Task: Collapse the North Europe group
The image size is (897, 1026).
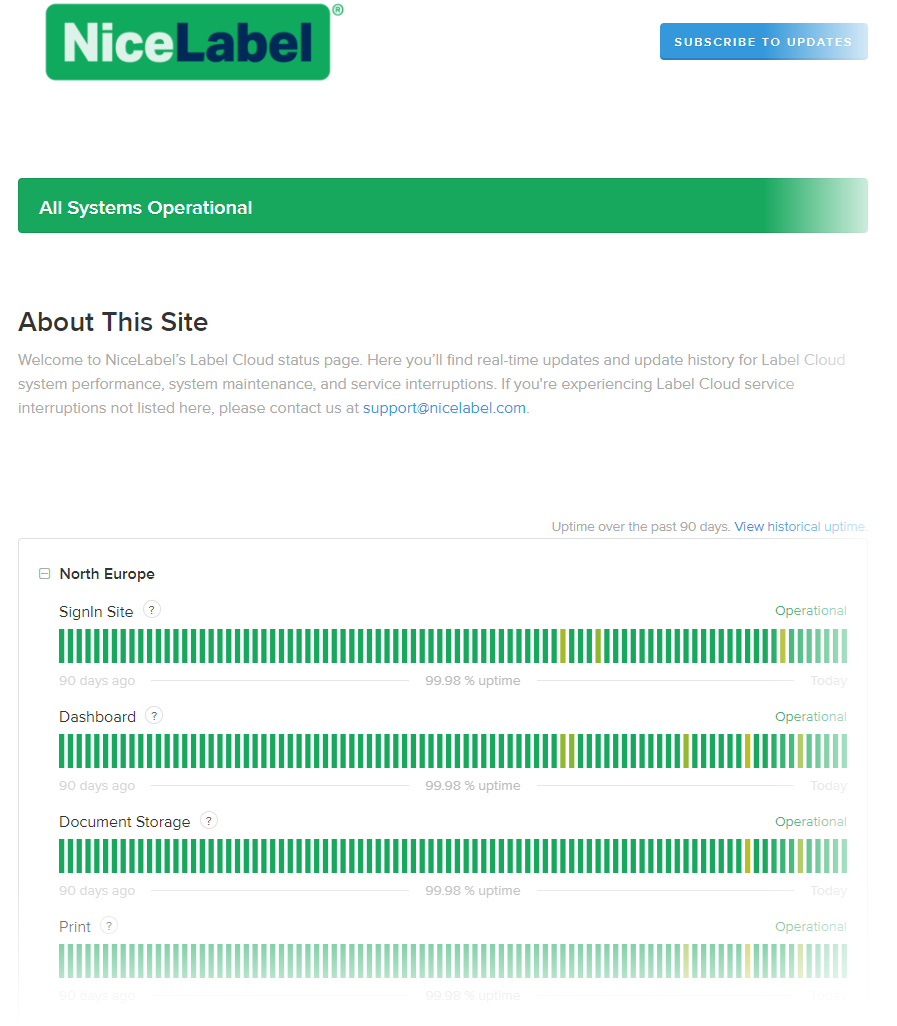Action: [44, 574]
